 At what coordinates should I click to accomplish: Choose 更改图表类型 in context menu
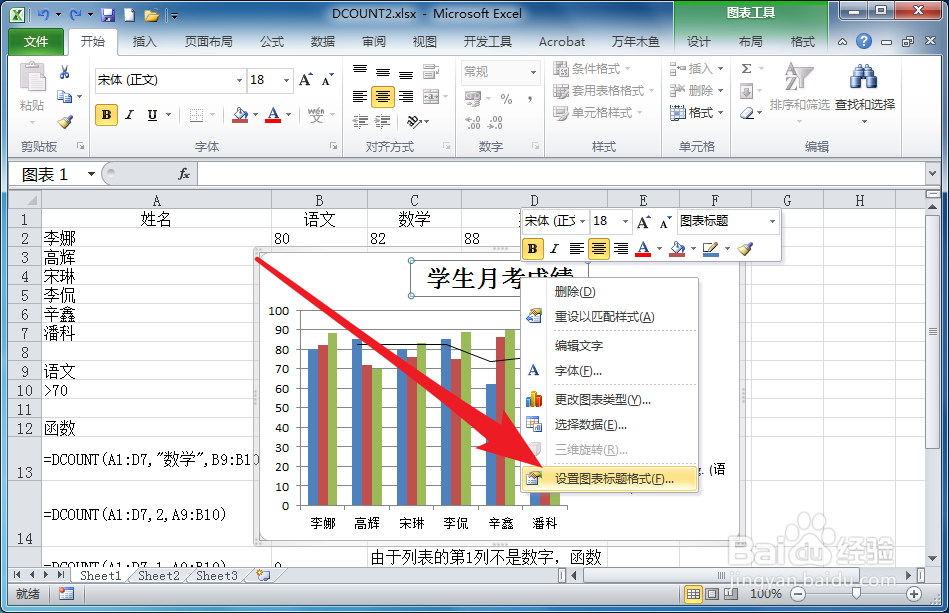tap(609, 399)
